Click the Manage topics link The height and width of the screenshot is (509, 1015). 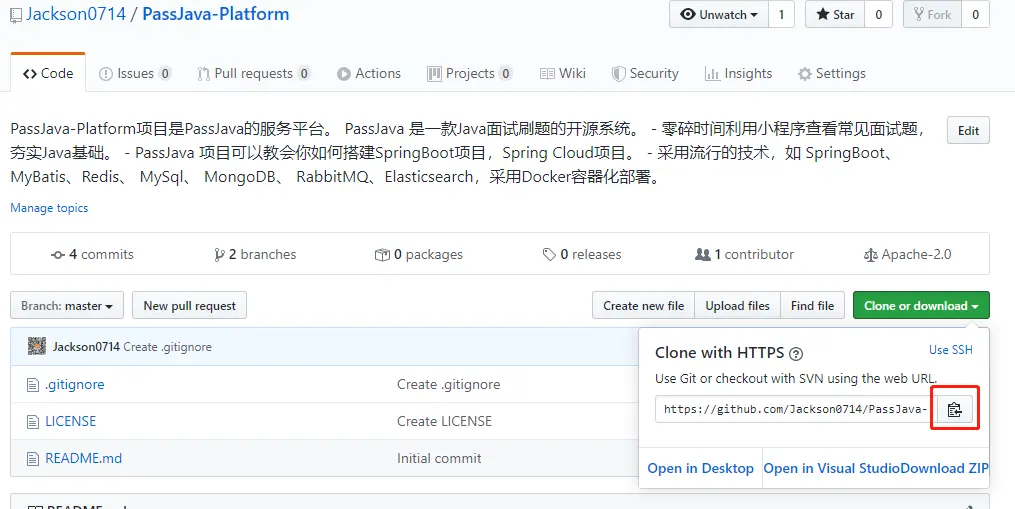coord(49,208)
